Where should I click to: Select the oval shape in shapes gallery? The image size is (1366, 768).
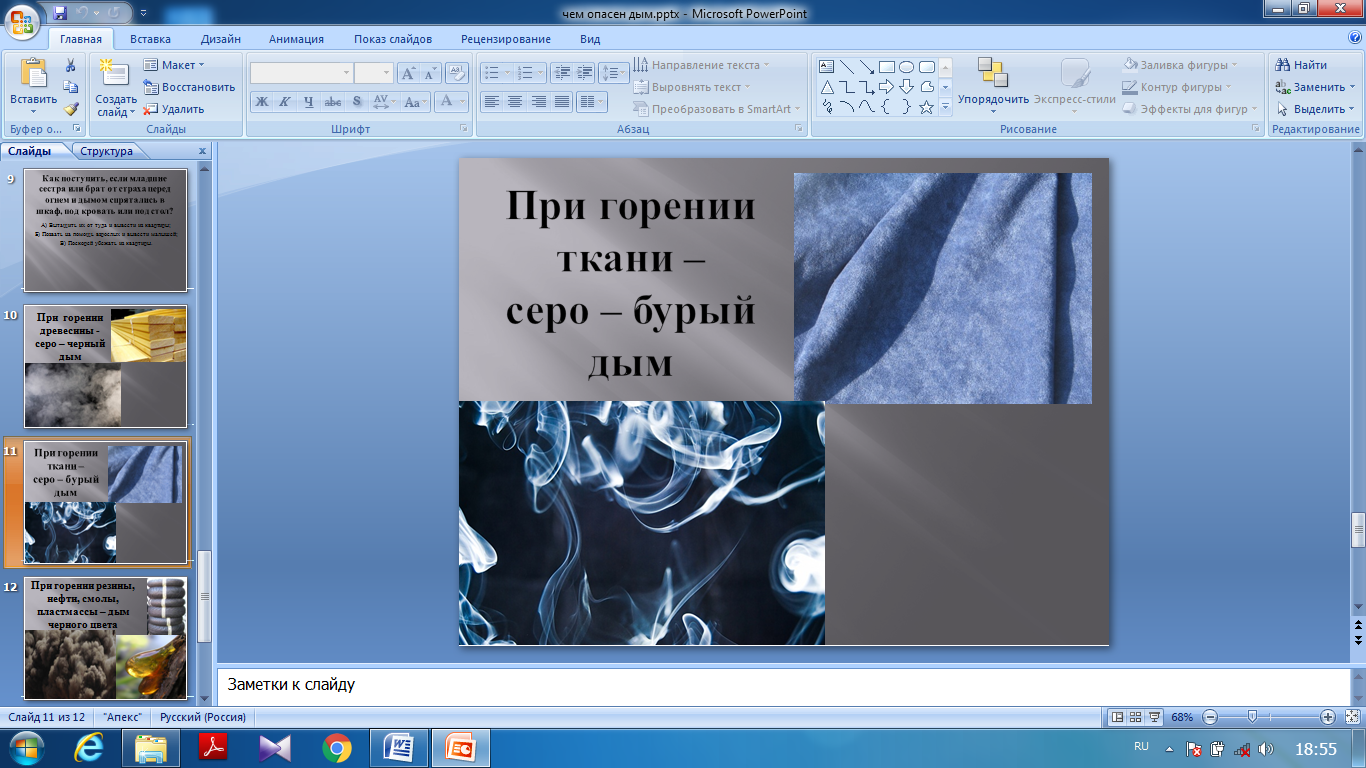point(906,67)
